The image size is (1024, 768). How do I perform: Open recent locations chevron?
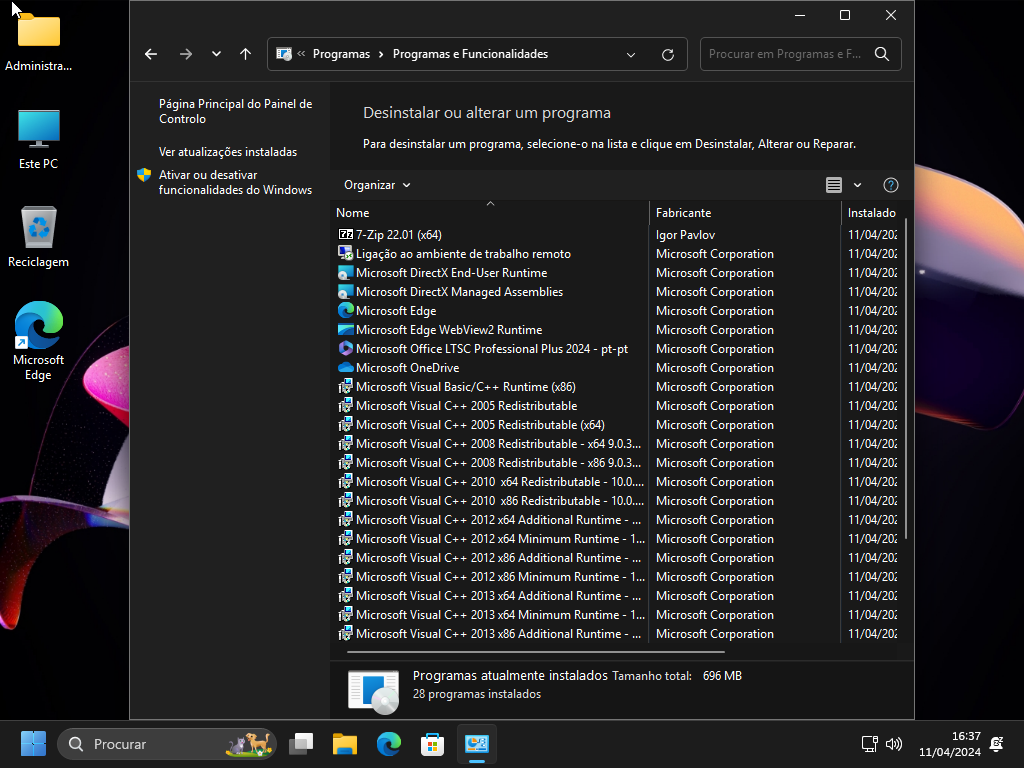216,54
